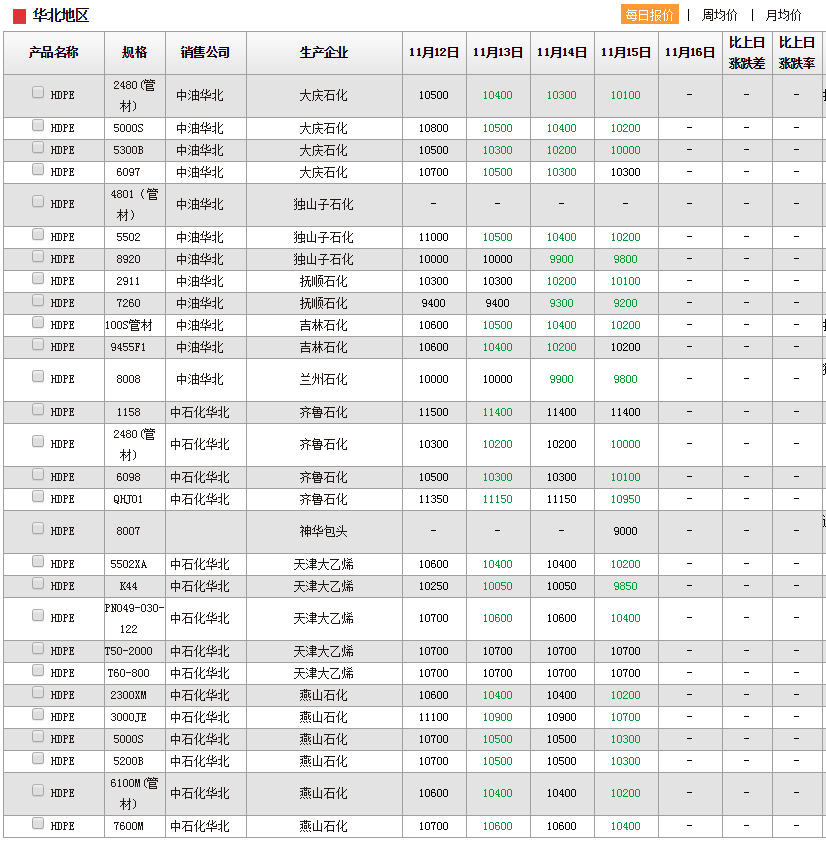
Task: Click the 11月15日 column header
Action: (625, 53)
